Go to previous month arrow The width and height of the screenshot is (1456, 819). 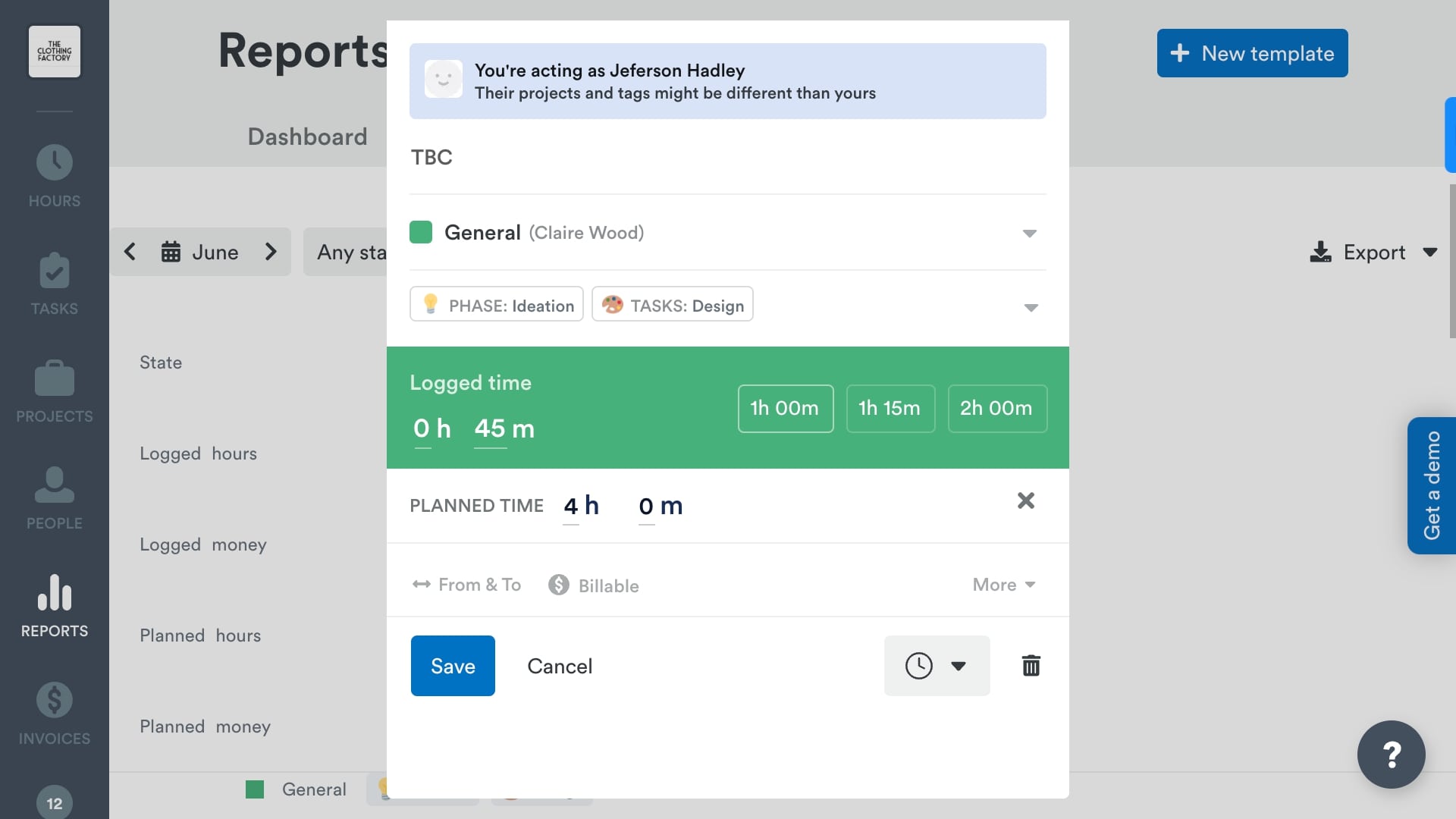pyautogui.click(x=130, y=252)
